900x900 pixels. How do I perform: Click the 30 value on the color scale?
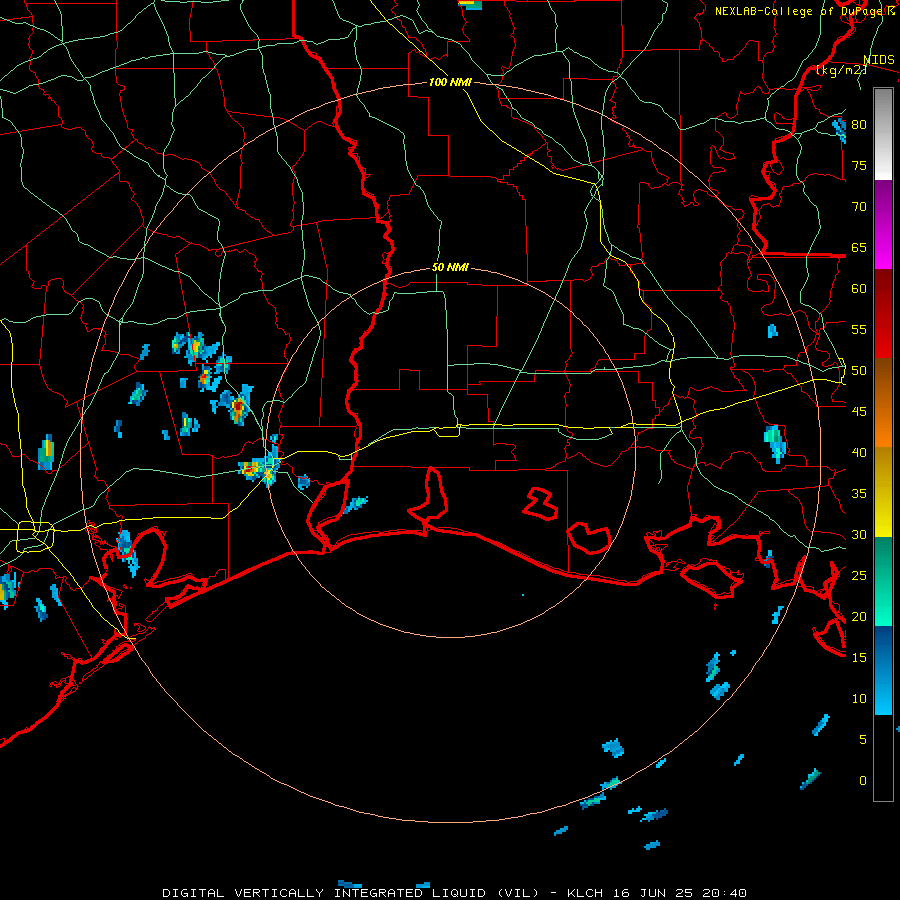click(859, 534)
